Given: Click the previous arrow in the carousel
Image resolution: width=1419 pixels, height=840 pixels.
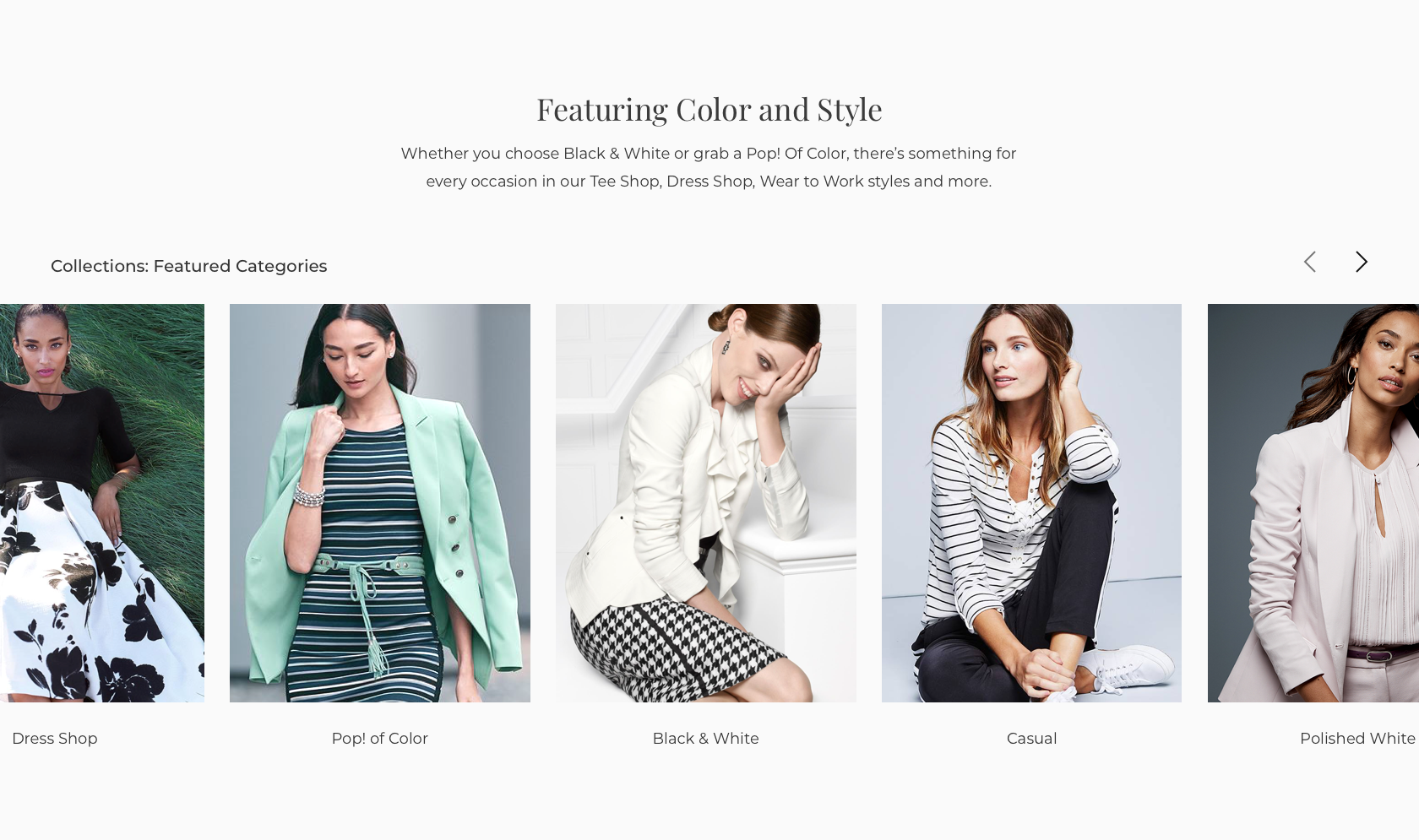Looking at the screenshot, I should tap(1309, 262).
